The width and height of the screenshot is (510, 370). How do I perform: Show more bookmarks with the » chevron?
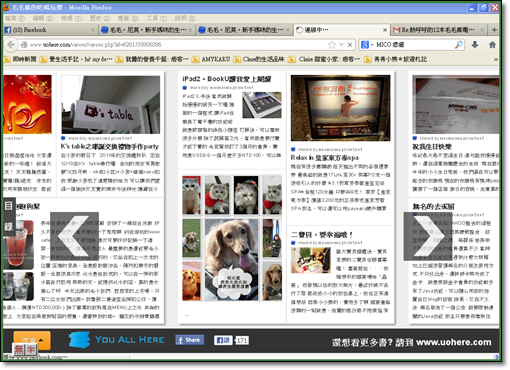pyautogui.click(x=496, y=59)
